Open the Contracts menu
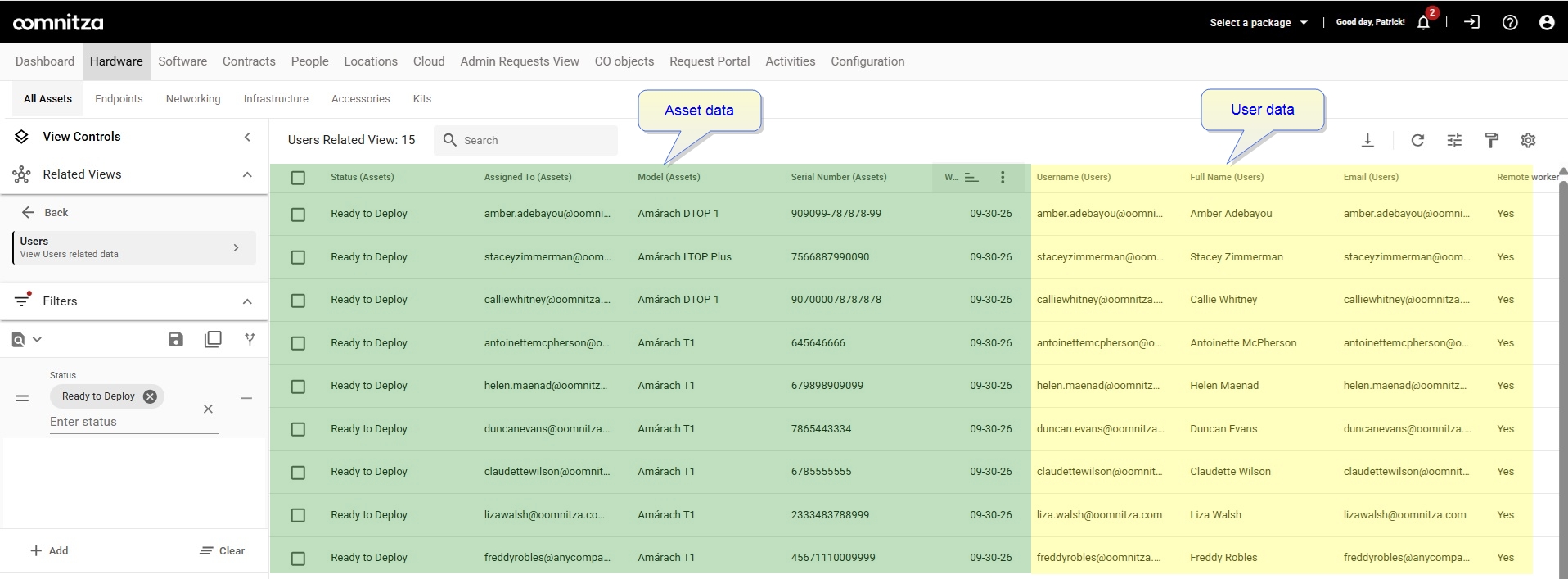Image resolution: width=1568 pixels, height=579 pixels. [249, 61]
